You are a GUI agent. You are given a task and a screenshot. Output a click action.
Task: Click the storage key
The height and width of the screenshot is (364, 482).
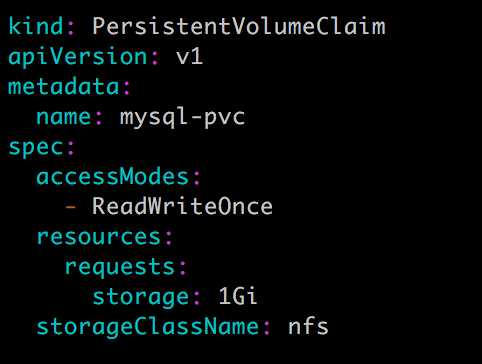pos(141,297)
